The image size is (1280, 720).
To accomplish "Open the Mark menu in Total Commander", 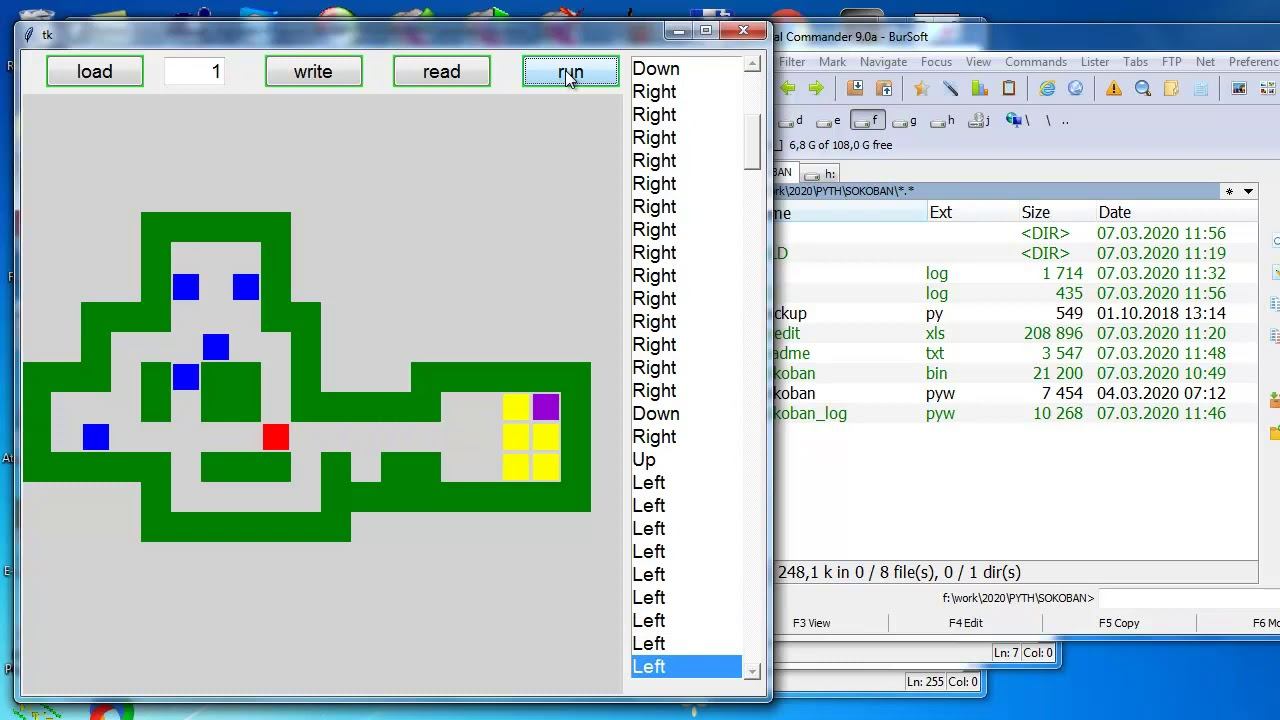I will click(832, 62).
